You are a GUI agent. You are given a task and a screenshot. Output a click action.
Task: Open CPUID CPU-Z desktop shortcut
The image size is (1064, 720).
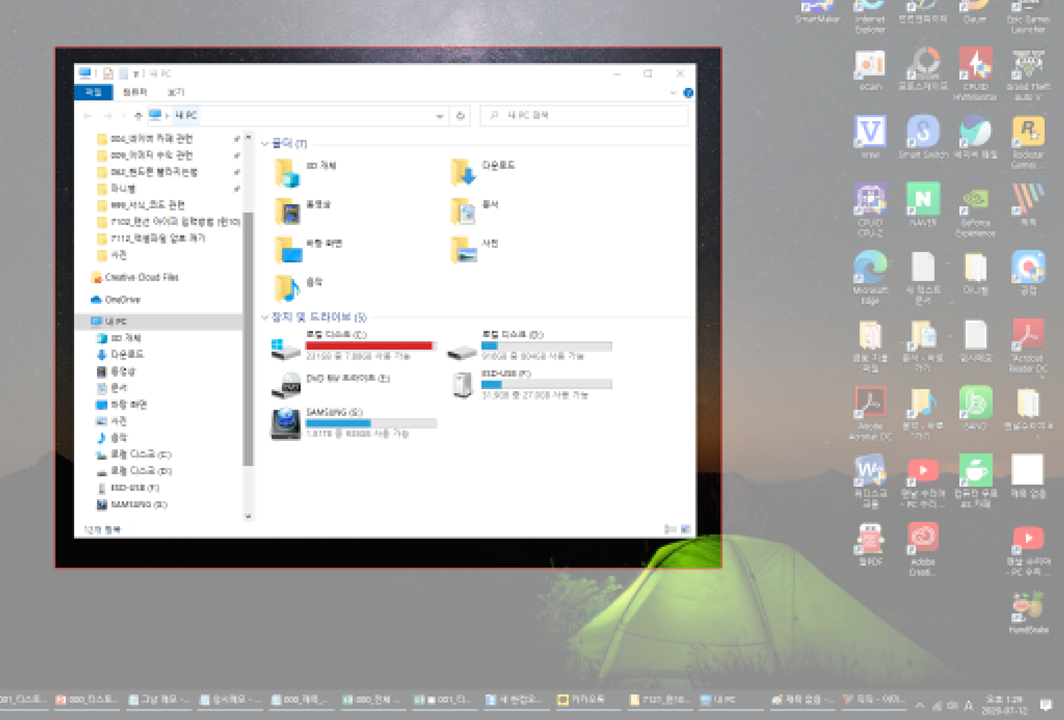tap(870, 210)
